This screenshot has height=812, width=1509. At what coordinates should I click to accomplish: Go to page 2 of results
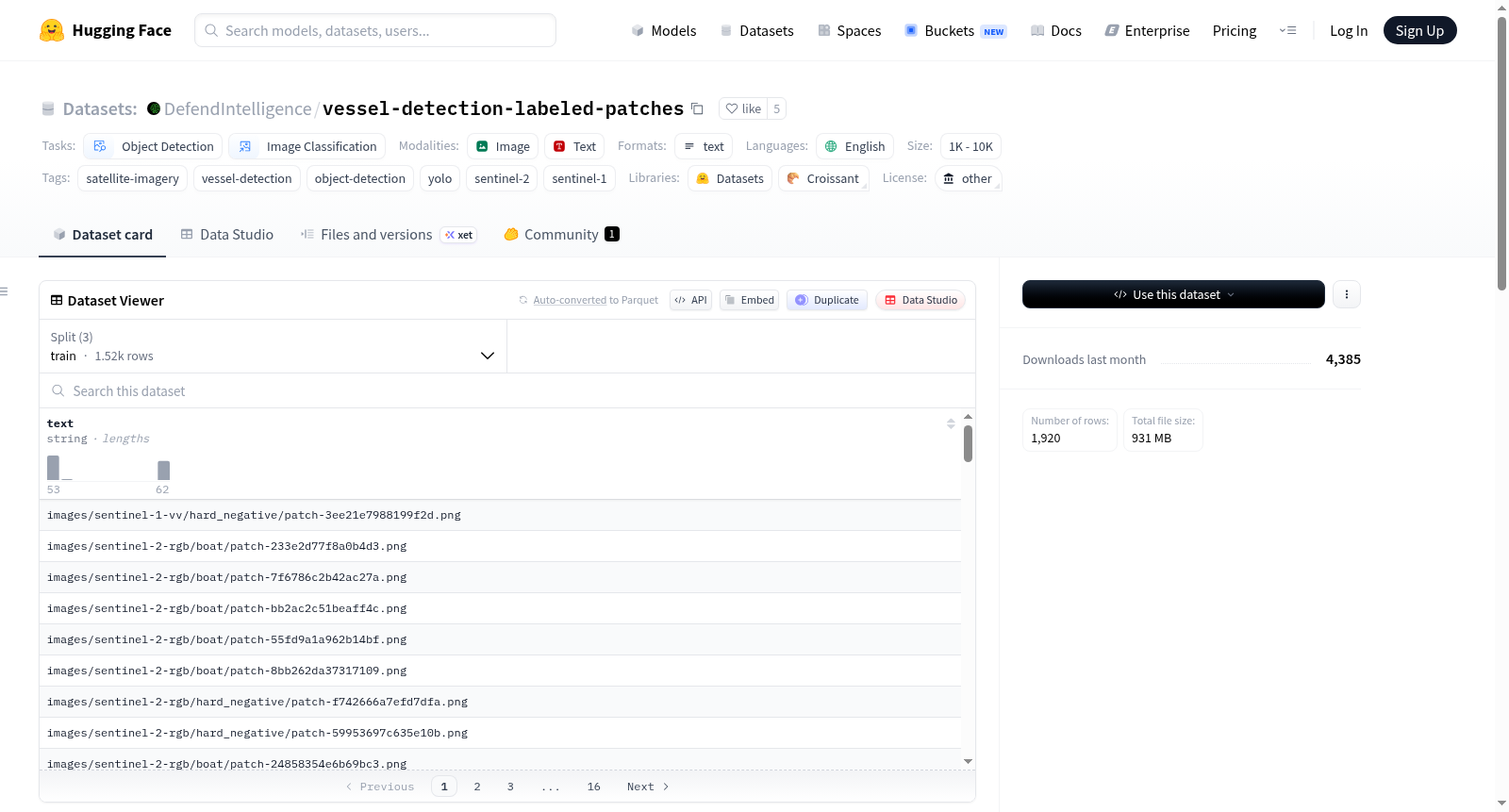[x=477, y=787]
